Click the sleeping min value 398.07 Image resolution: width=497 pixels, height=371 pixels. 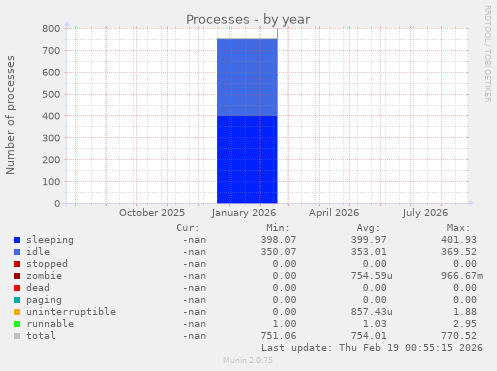coord(278,240)
